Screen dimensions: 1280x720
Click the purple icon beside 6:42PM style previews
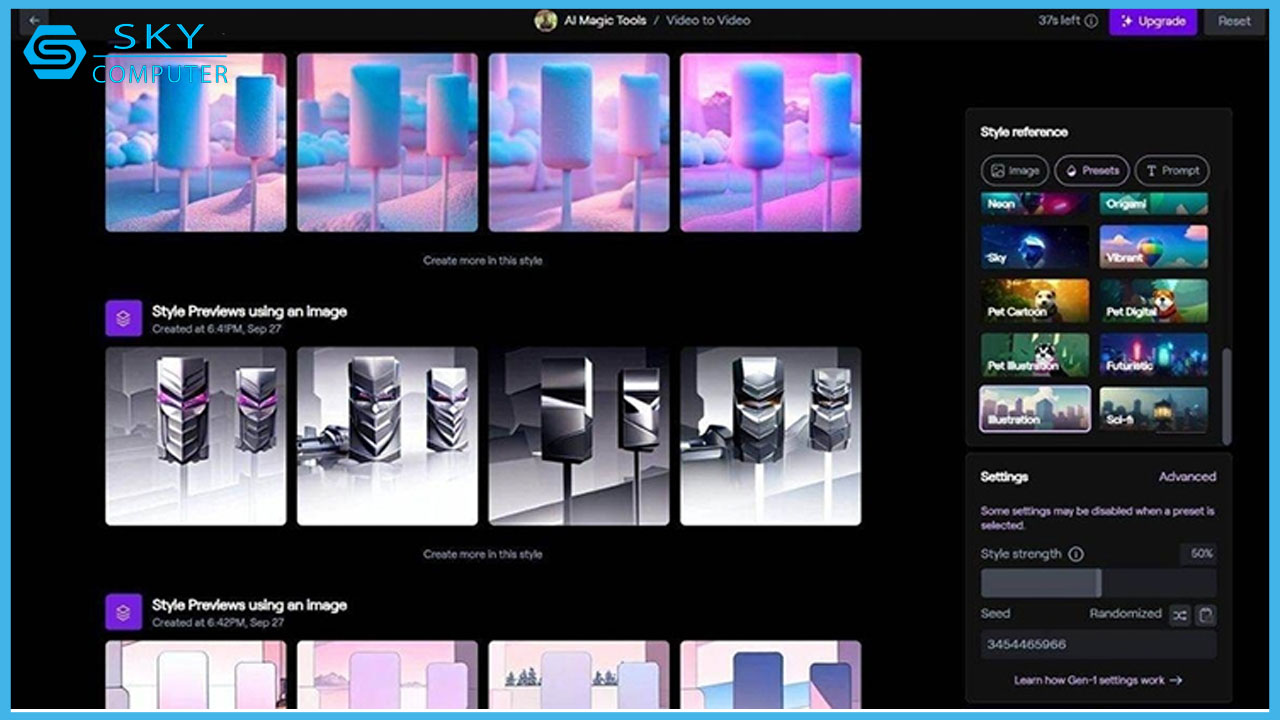pos(123,612)
